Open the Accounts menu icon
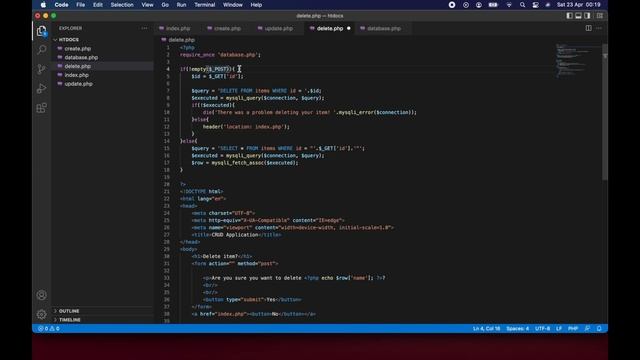Image resolution: width=640 pixels, height=360 pixels. click(x=41, y=295)
